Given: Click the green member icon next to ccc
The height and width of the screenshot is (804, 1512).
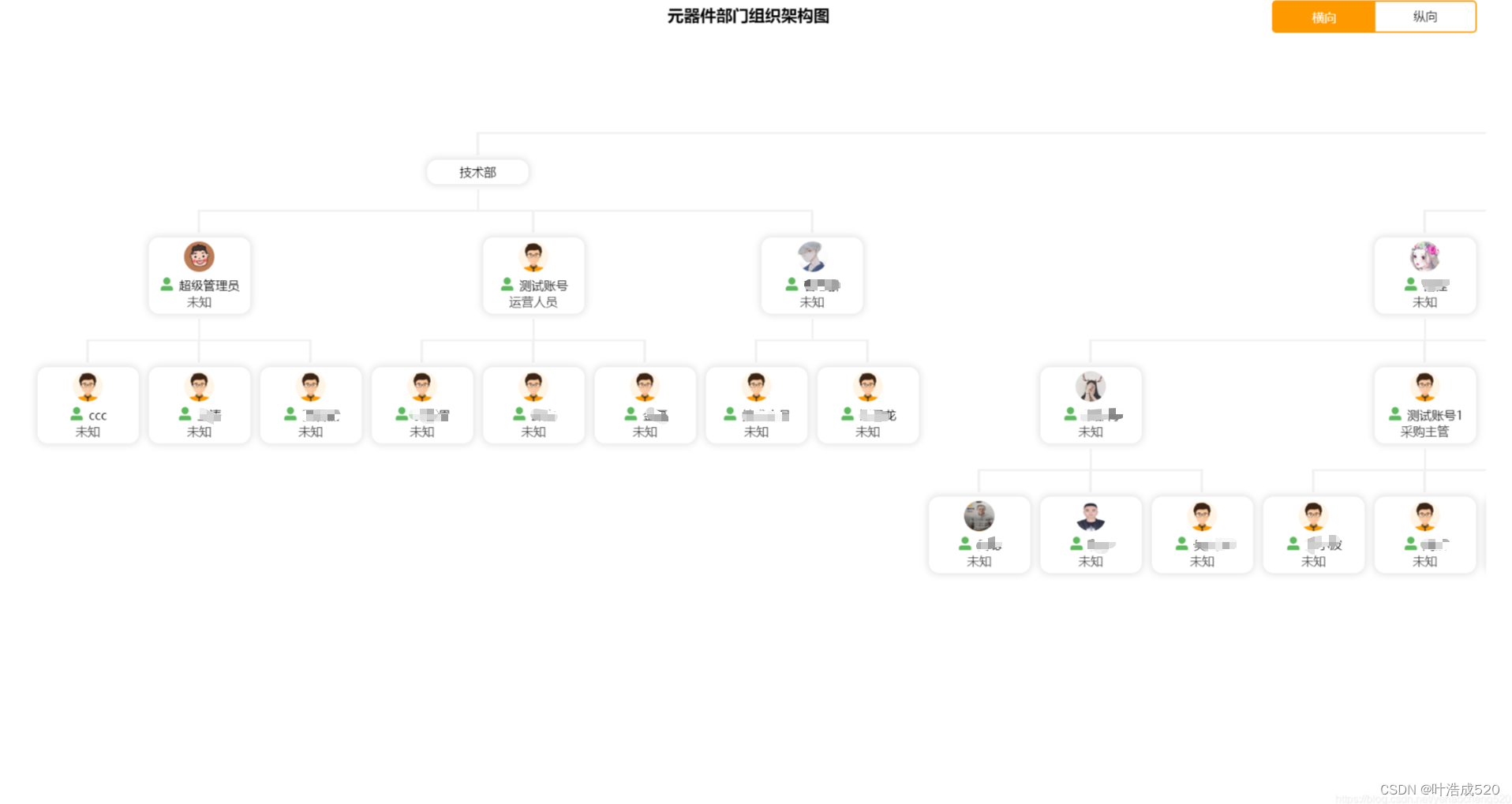Looking at the screenshot, I should coord(77,415).
